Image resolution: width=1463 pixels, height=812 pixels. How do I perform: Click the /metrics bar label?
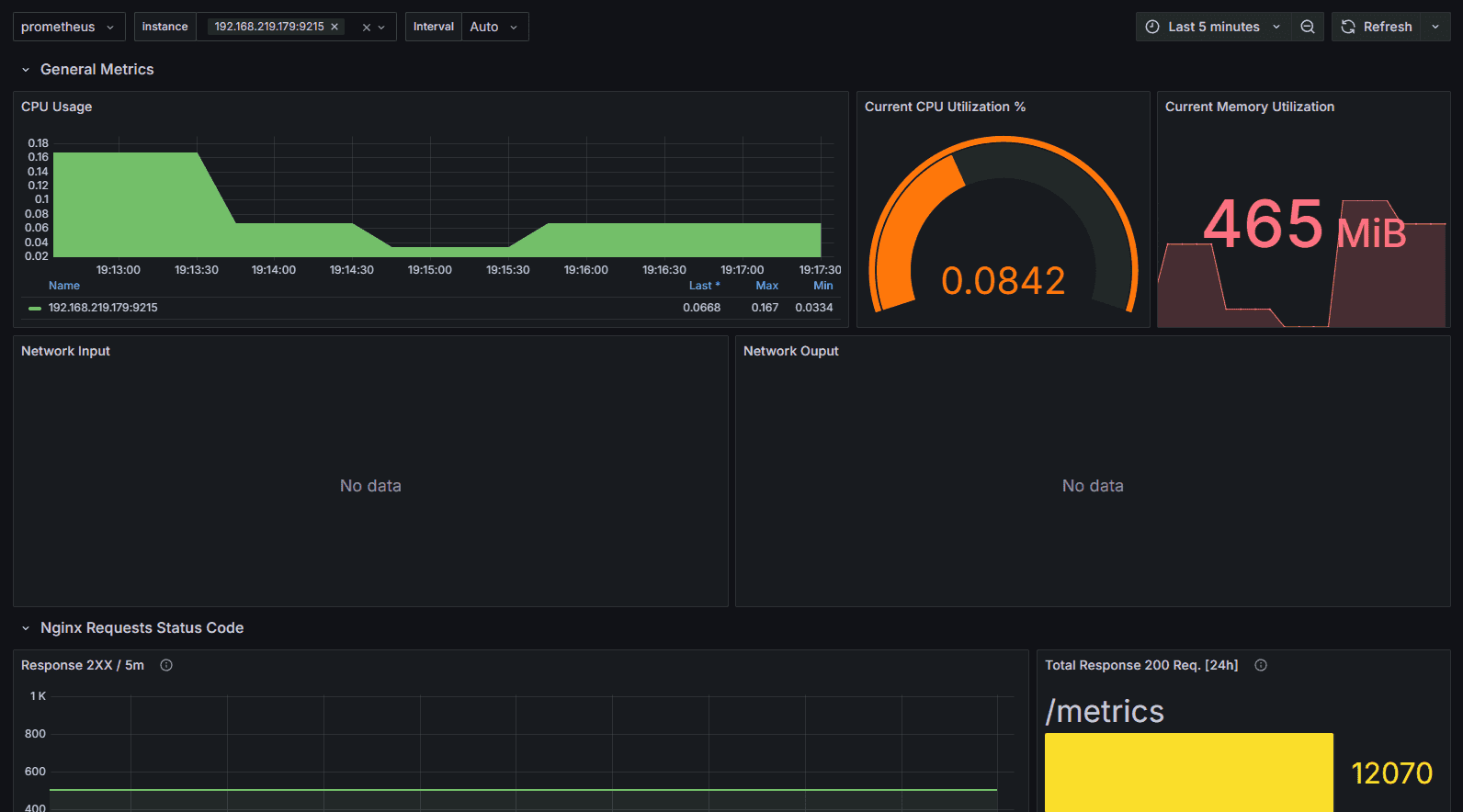[x=1105, y=711]
